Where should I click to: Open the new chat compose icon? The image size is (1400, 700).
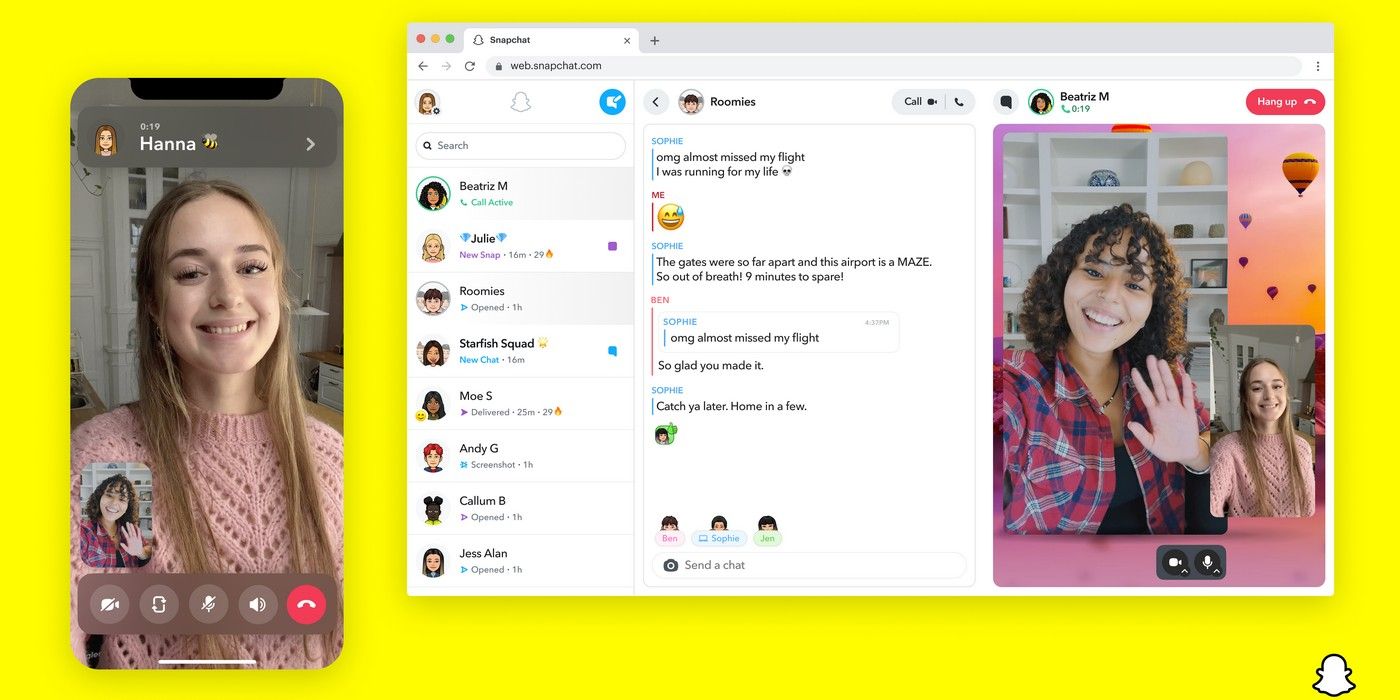point(612,102)
